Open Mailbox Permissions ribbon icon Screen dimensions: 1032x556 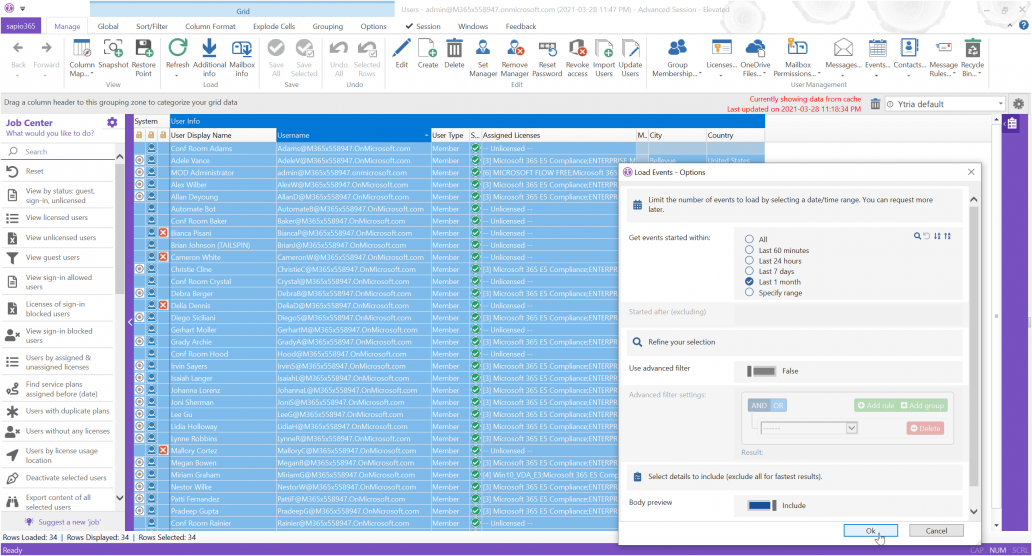[x=798, y=49]
